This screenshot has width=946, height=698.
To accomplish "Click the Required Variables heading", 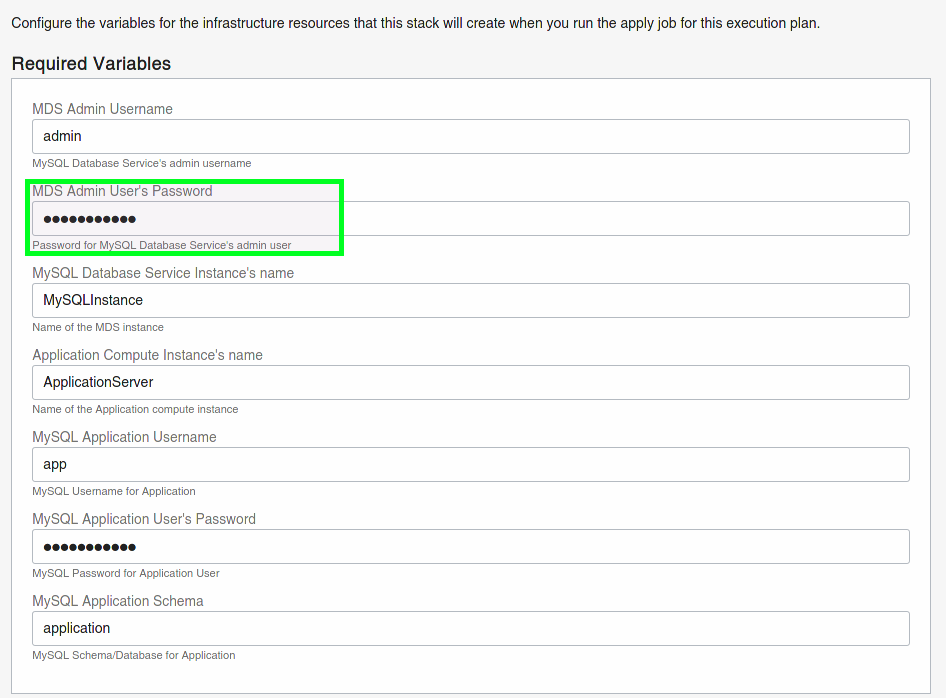I will (91, 64).
